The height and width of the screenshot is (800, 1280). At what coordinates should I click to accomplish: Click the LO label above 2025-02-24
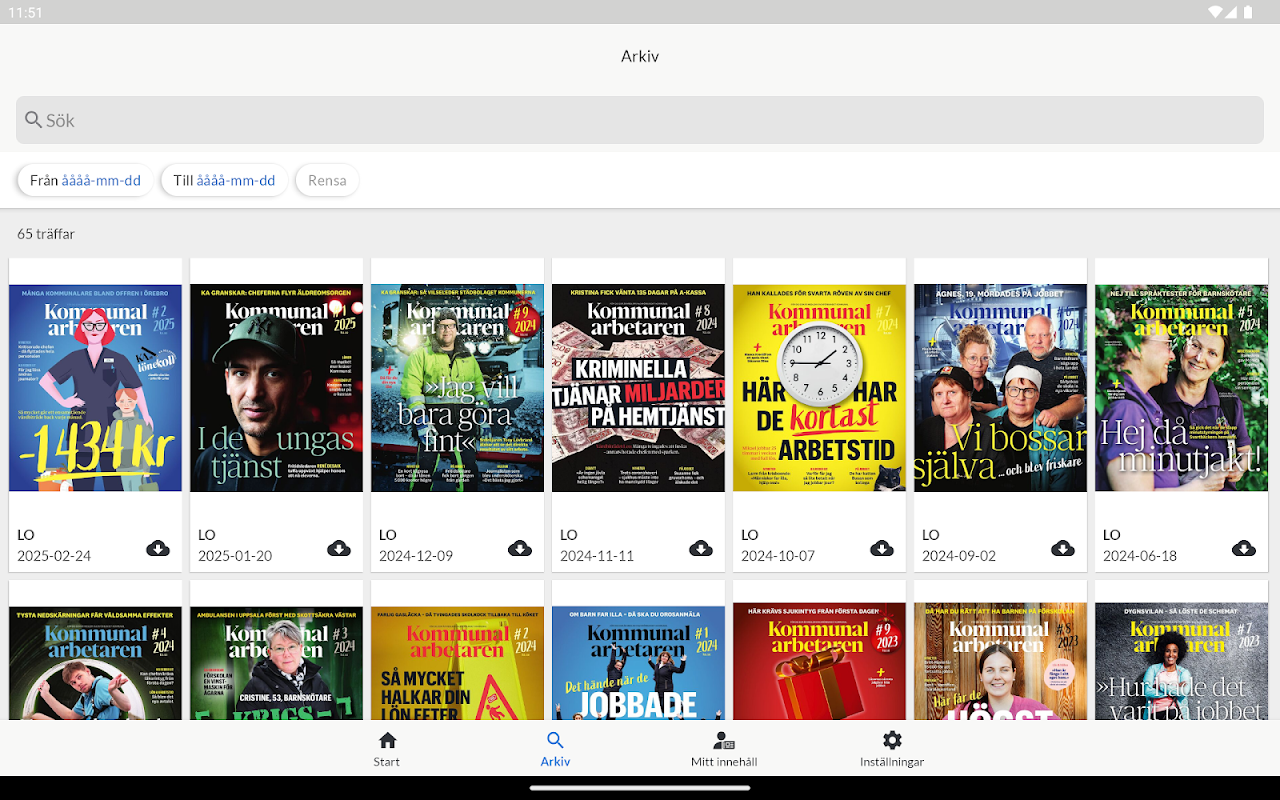coord(26,535)
